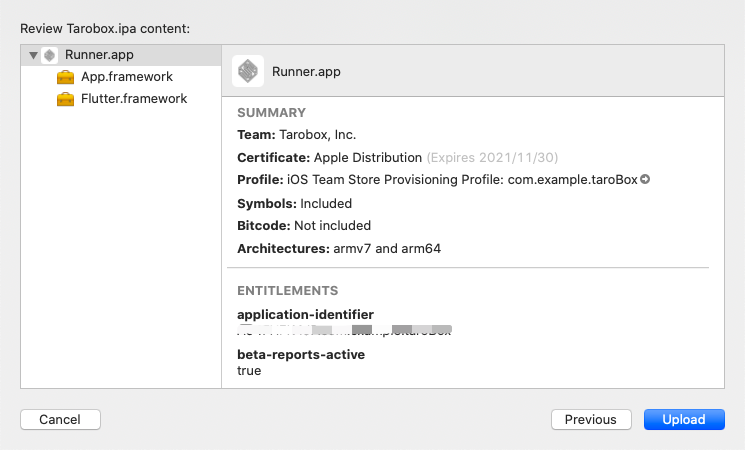Screen dimensions: 745x450
Task: Click the 'Review Tarobox.ipa content:' heading
Action: (105, 29)
